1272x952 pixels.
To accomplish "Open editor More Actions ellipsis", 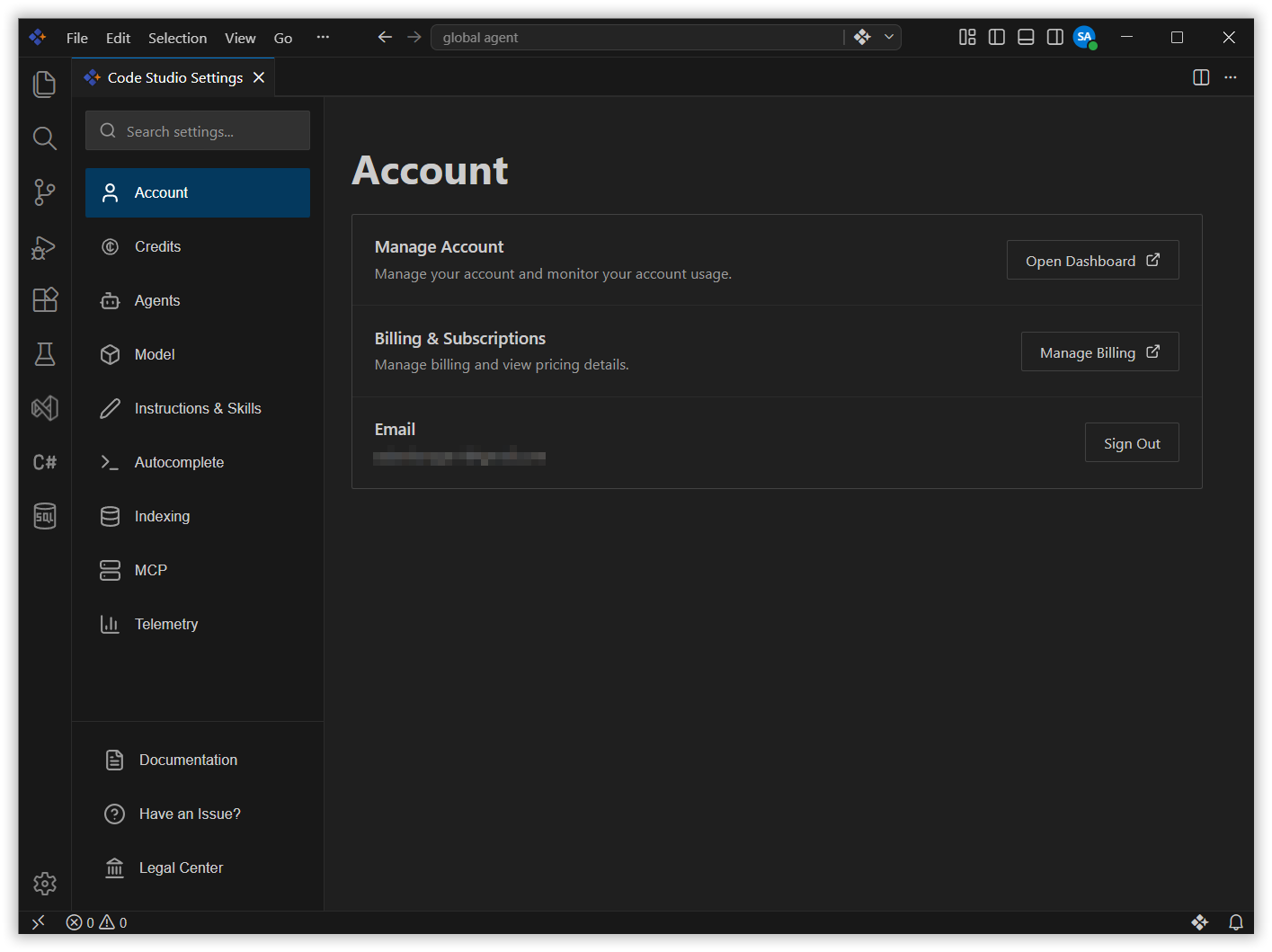I will [1231, 77].
